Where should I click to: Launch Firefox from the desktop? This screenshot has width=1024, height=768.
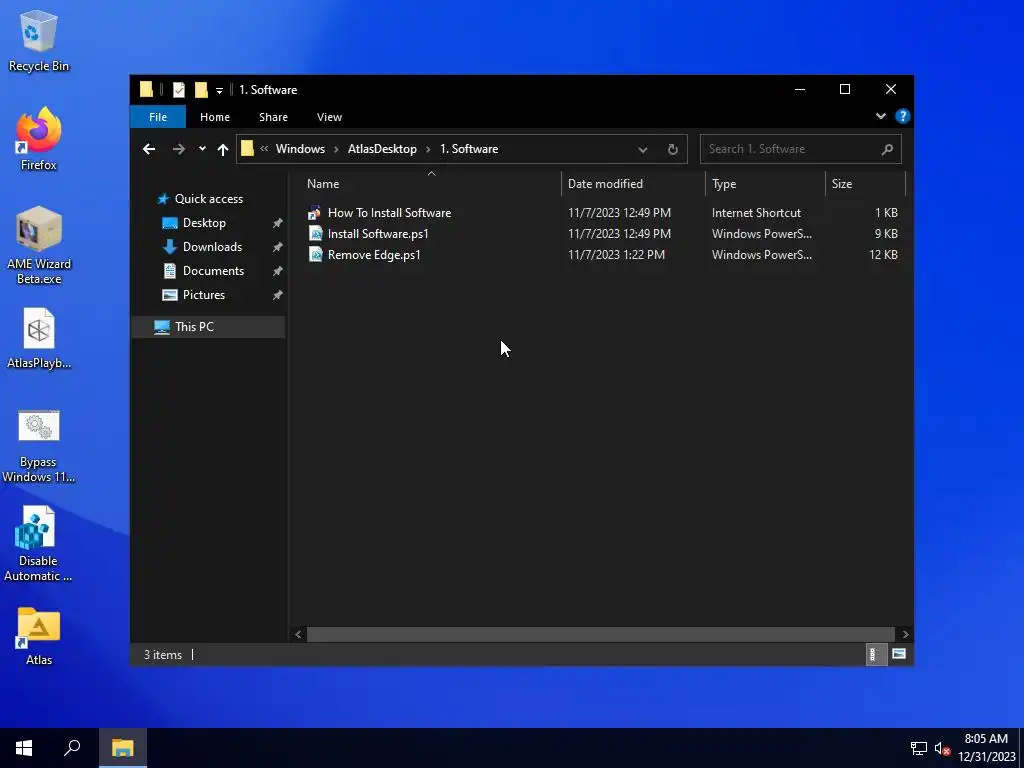(39, 140)
